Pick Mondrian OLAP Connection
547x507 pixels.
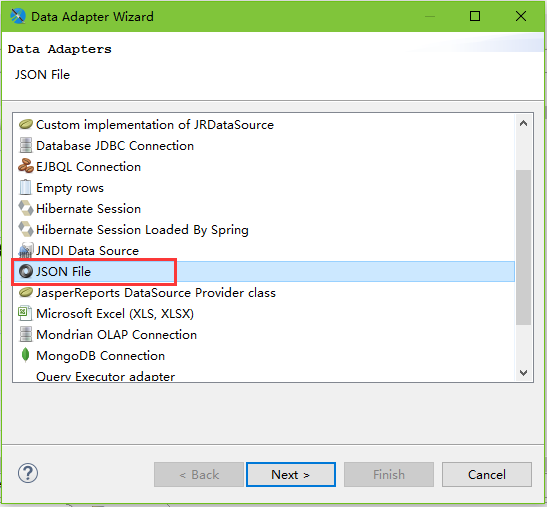pyautogui.click(x=116, y=334)
